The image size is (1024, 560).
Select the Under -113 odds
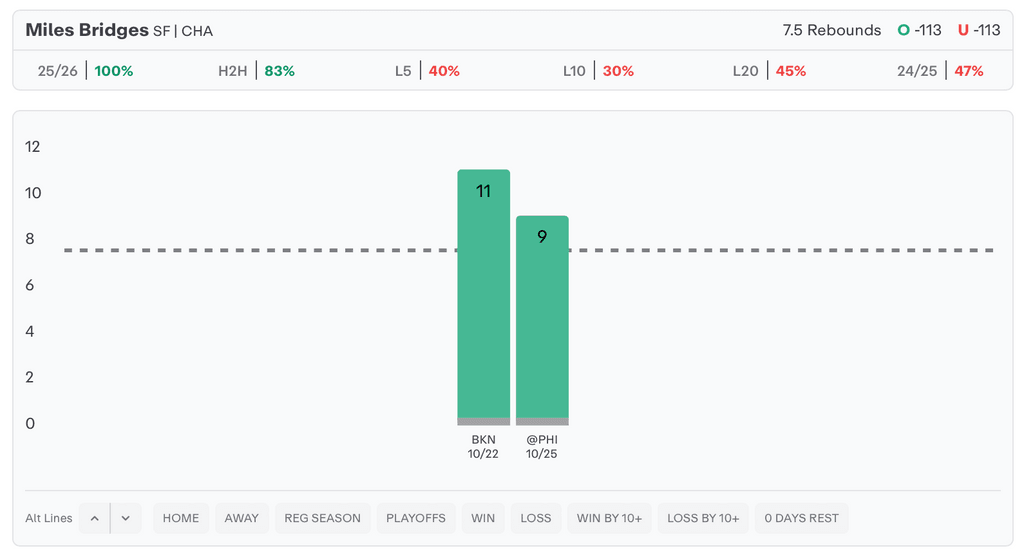[979, 30]
